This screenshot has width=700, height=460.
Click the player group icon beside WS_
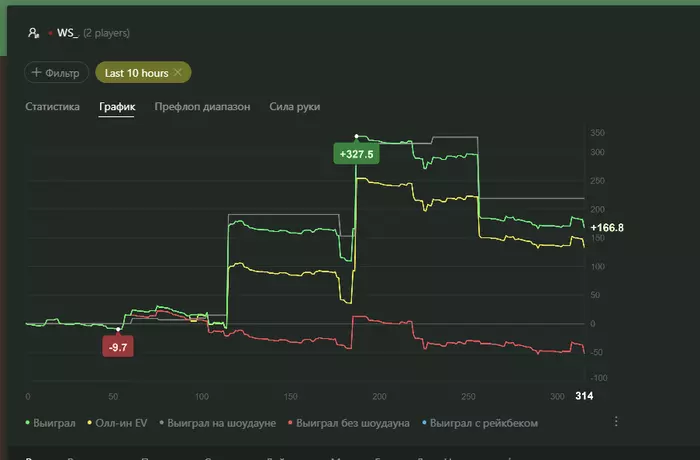coord(33,33)
